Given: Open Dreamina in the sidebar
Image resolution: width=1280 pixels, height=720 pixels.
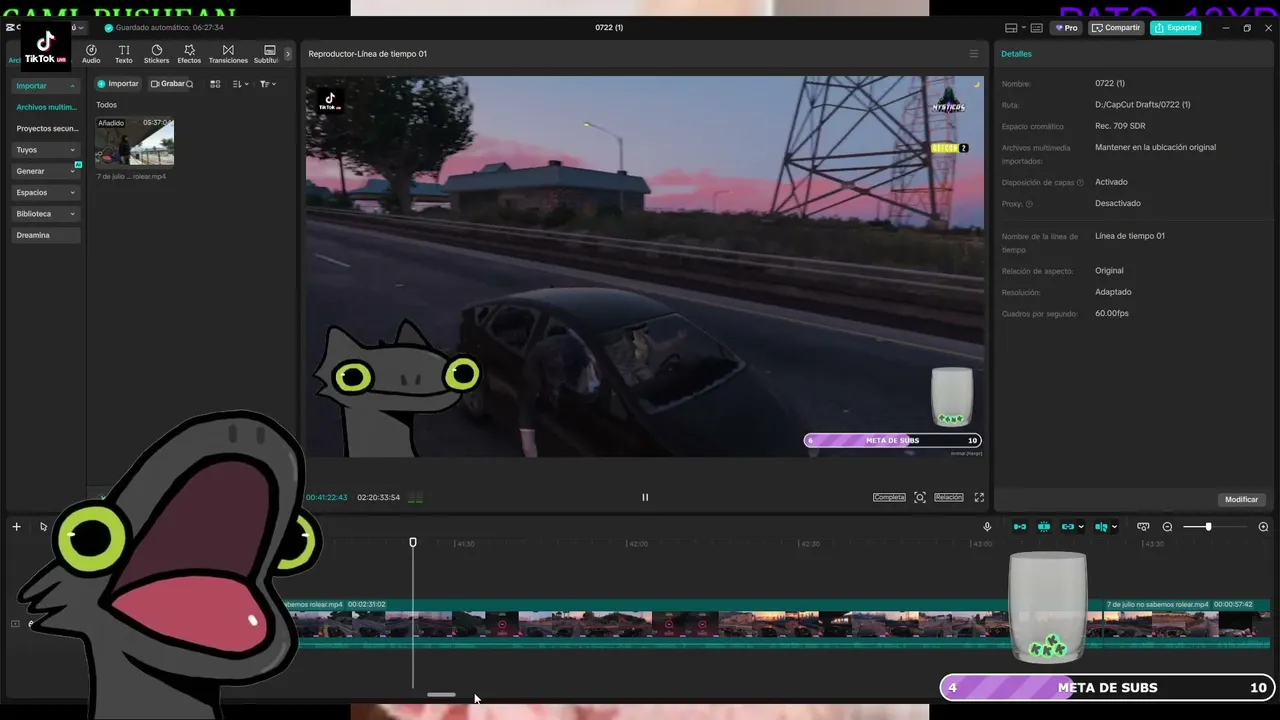Looking at the screenshot, I should 46,235.
